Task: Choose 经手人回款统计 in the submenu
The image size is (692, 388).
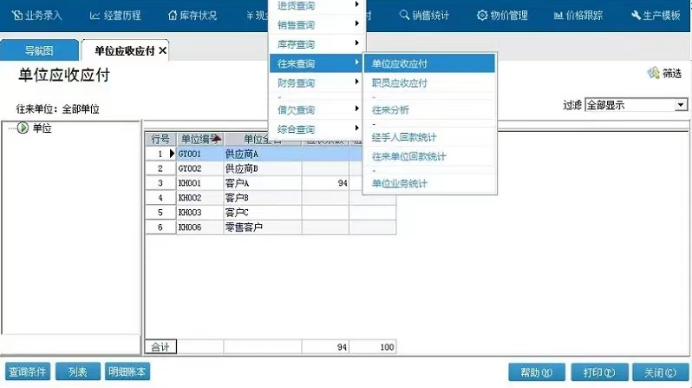Action: coord(429,137)
